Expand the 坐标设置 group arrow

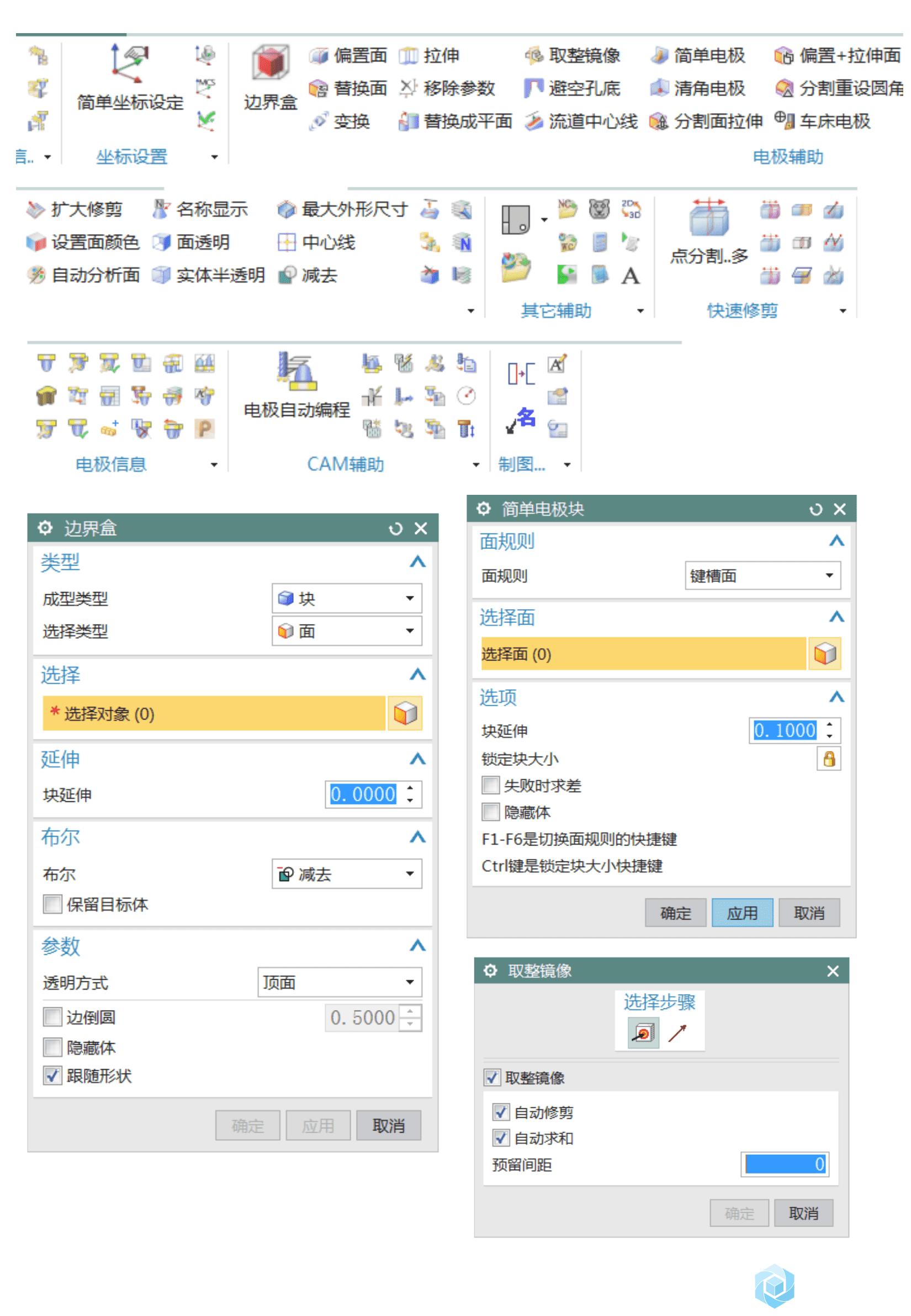click(215, 156)
